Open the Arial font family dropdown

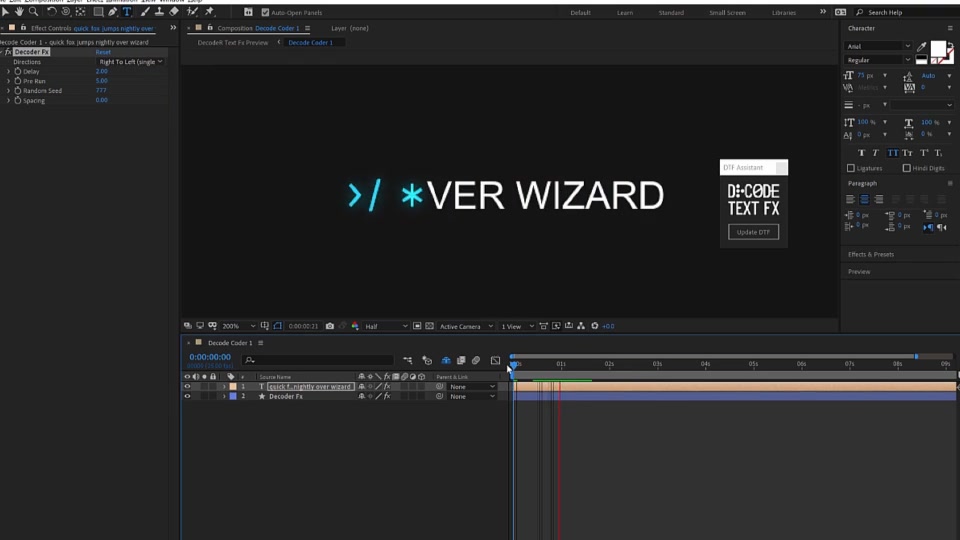[x=878, y=47]
